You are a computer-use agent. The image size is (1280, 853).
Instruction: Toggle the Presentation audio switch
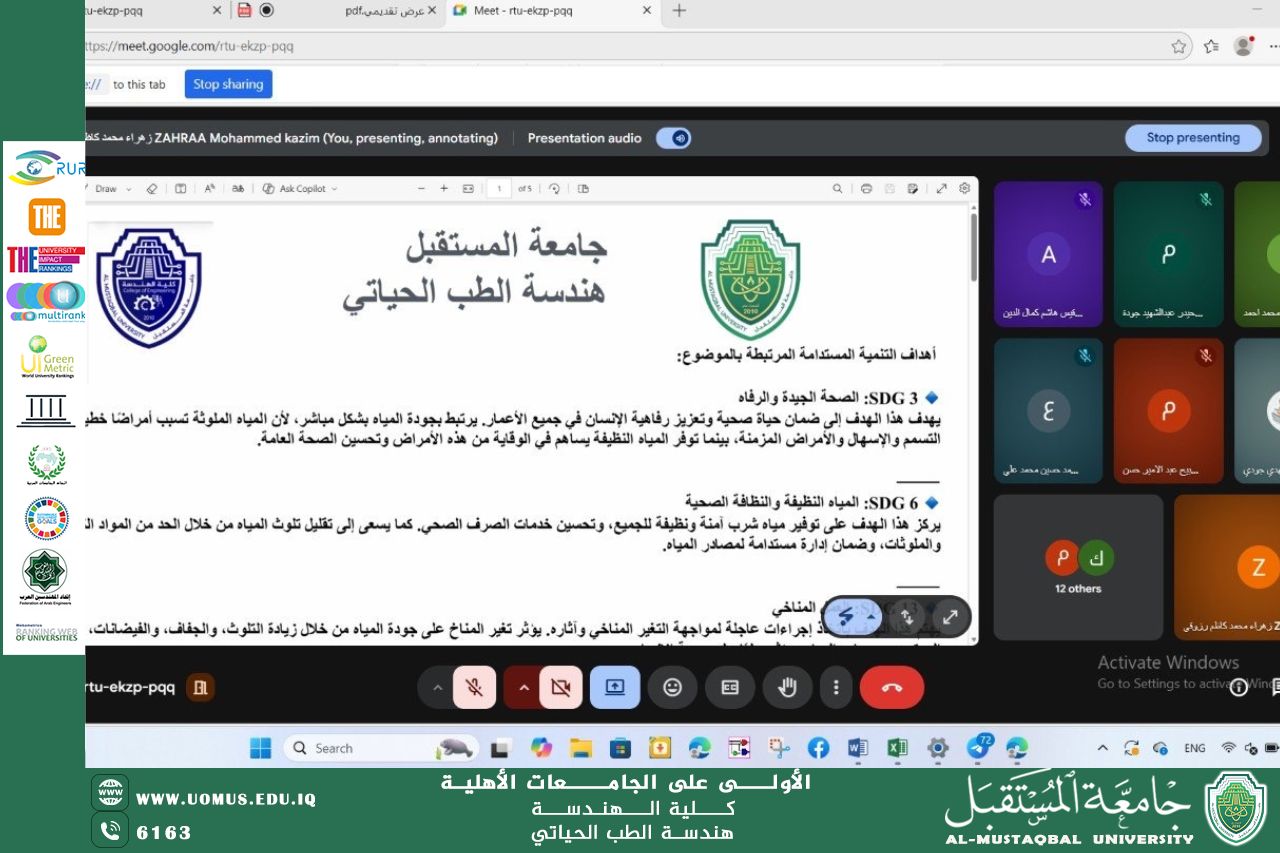[673, 138]
